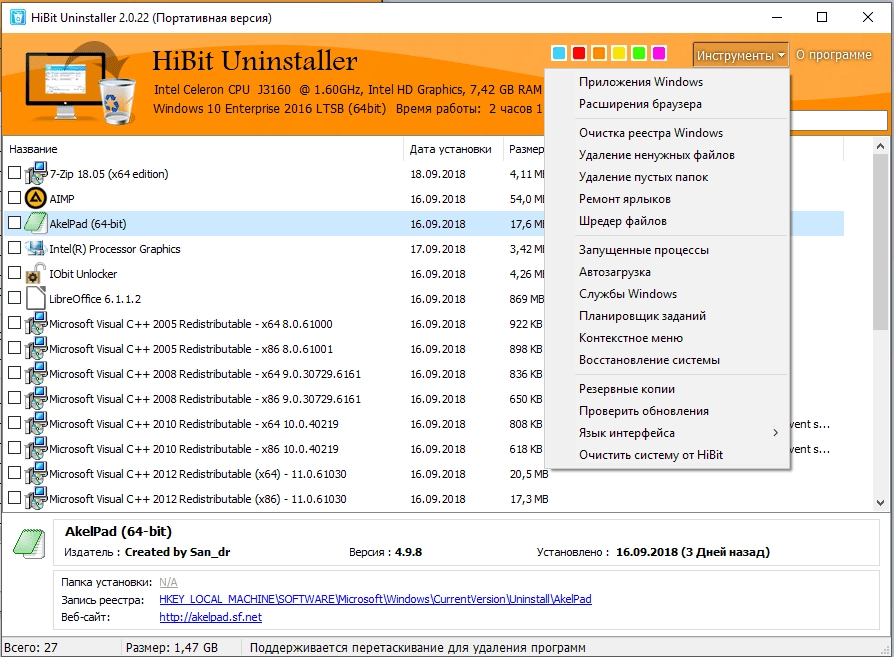894x657 pixels.
Task: Select the LibreOffice 6.1.1.2 checkbox
Action: point(15,298)
